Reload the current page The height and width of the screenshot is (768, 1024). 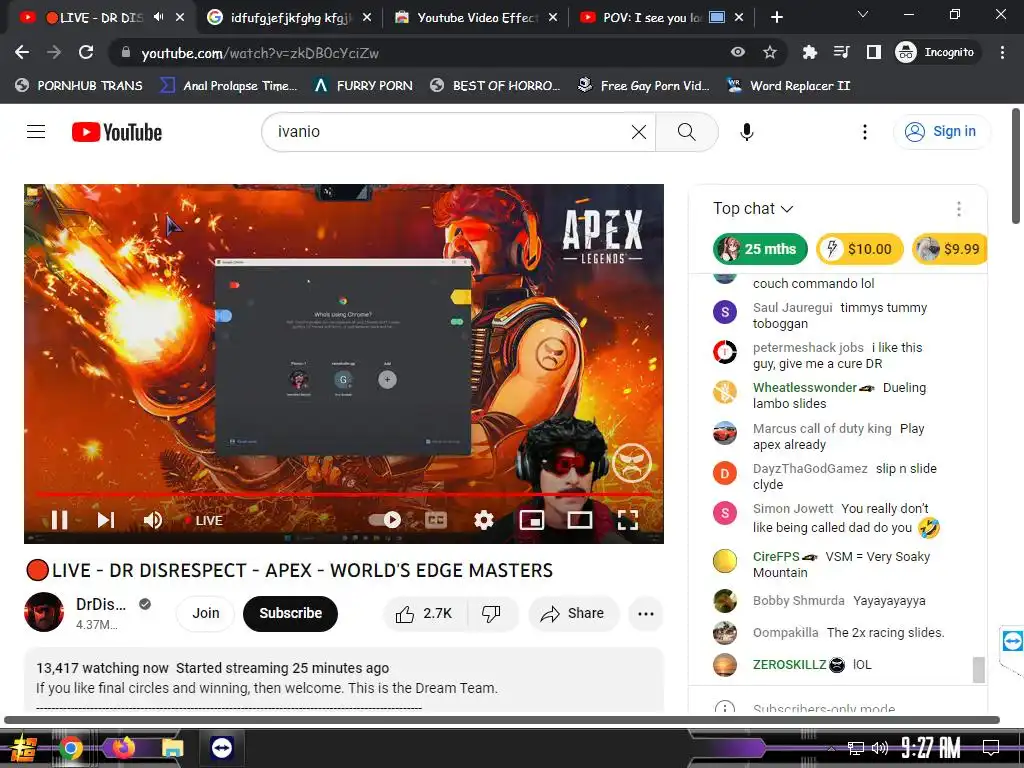pyautogui.click(x=86, y=52)
